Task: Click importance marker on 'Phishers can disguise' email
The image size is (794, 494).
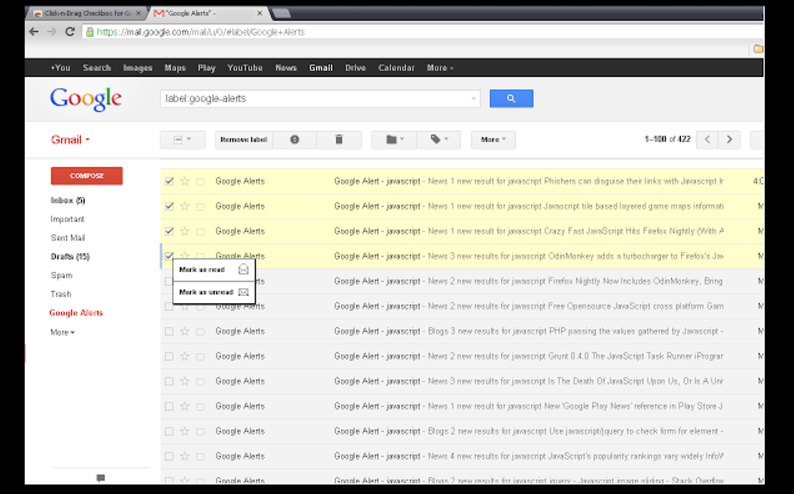Action: pos(201,181)
